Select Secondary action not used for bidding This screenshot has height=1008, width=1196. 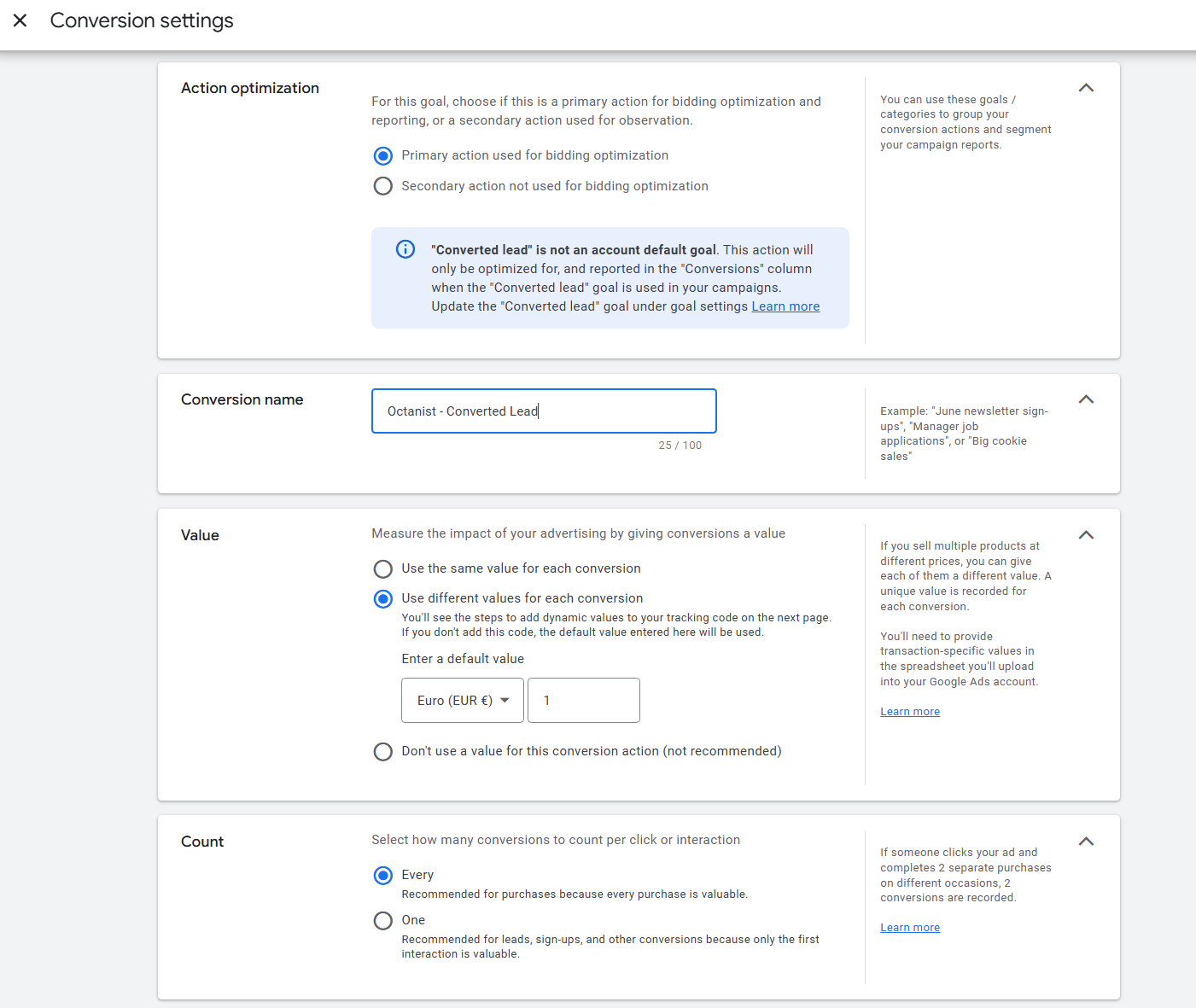click(382, 185)
